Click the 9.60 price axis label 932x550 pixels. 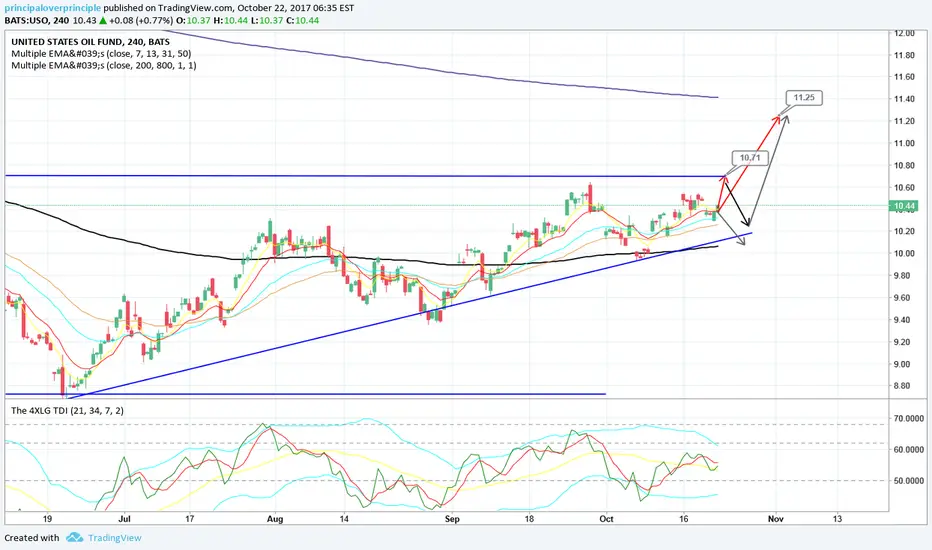[904, 298]
